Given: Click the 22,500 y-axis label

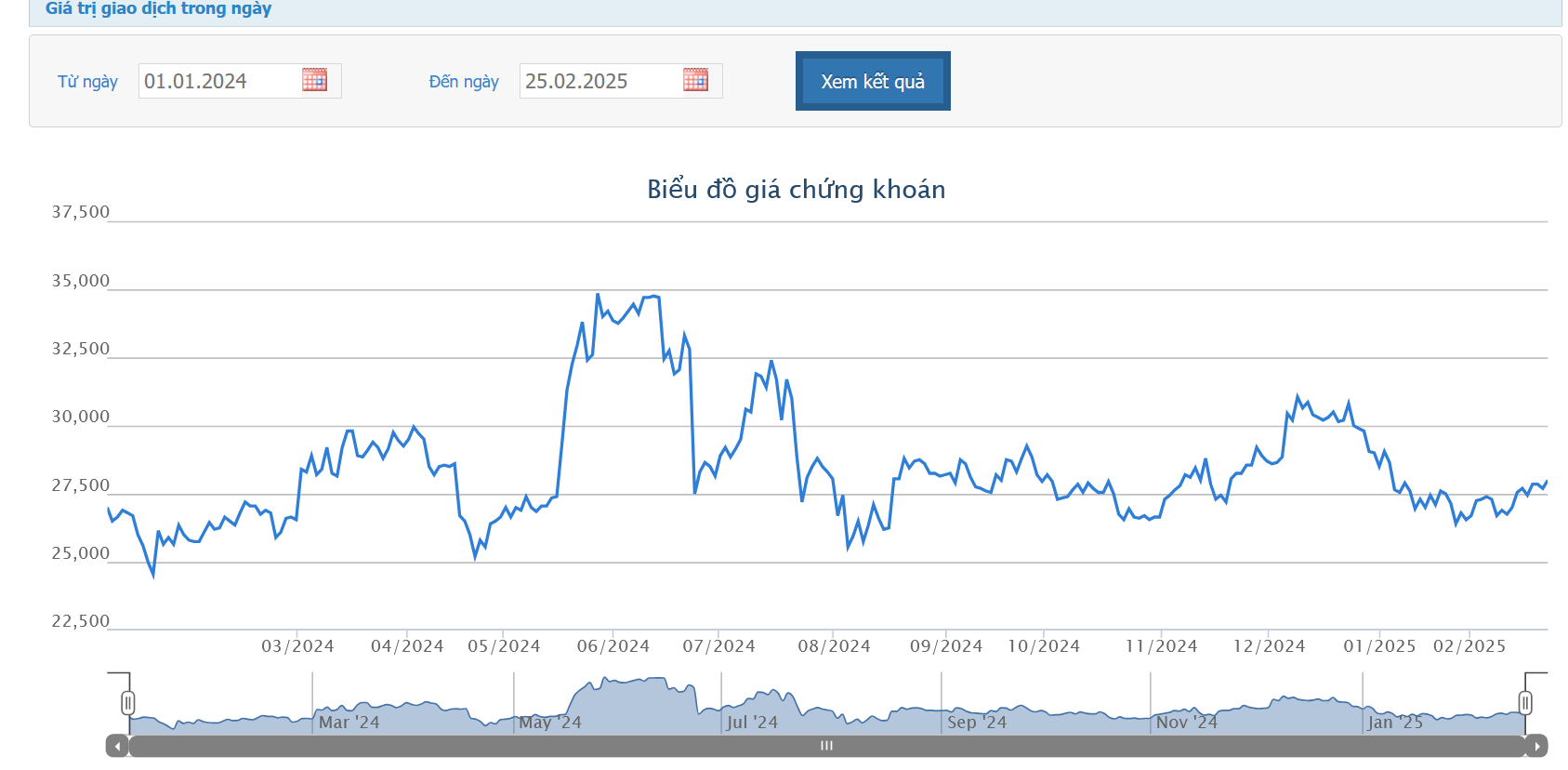Looking at the screenshot, I should point(80,621).
